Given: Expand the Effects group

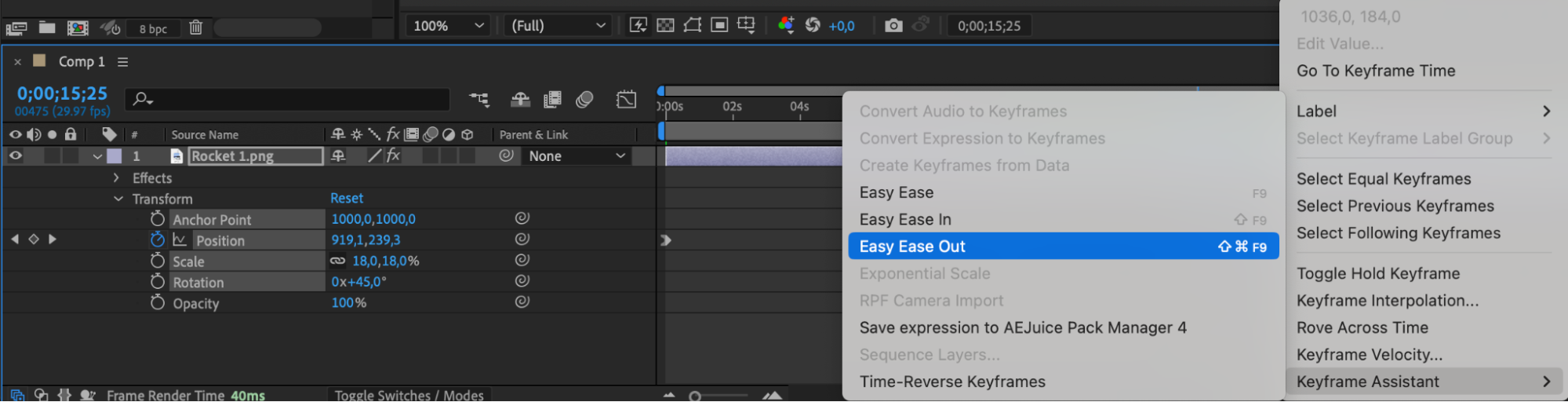Looking at the screenshot, I should coord(116,178).
